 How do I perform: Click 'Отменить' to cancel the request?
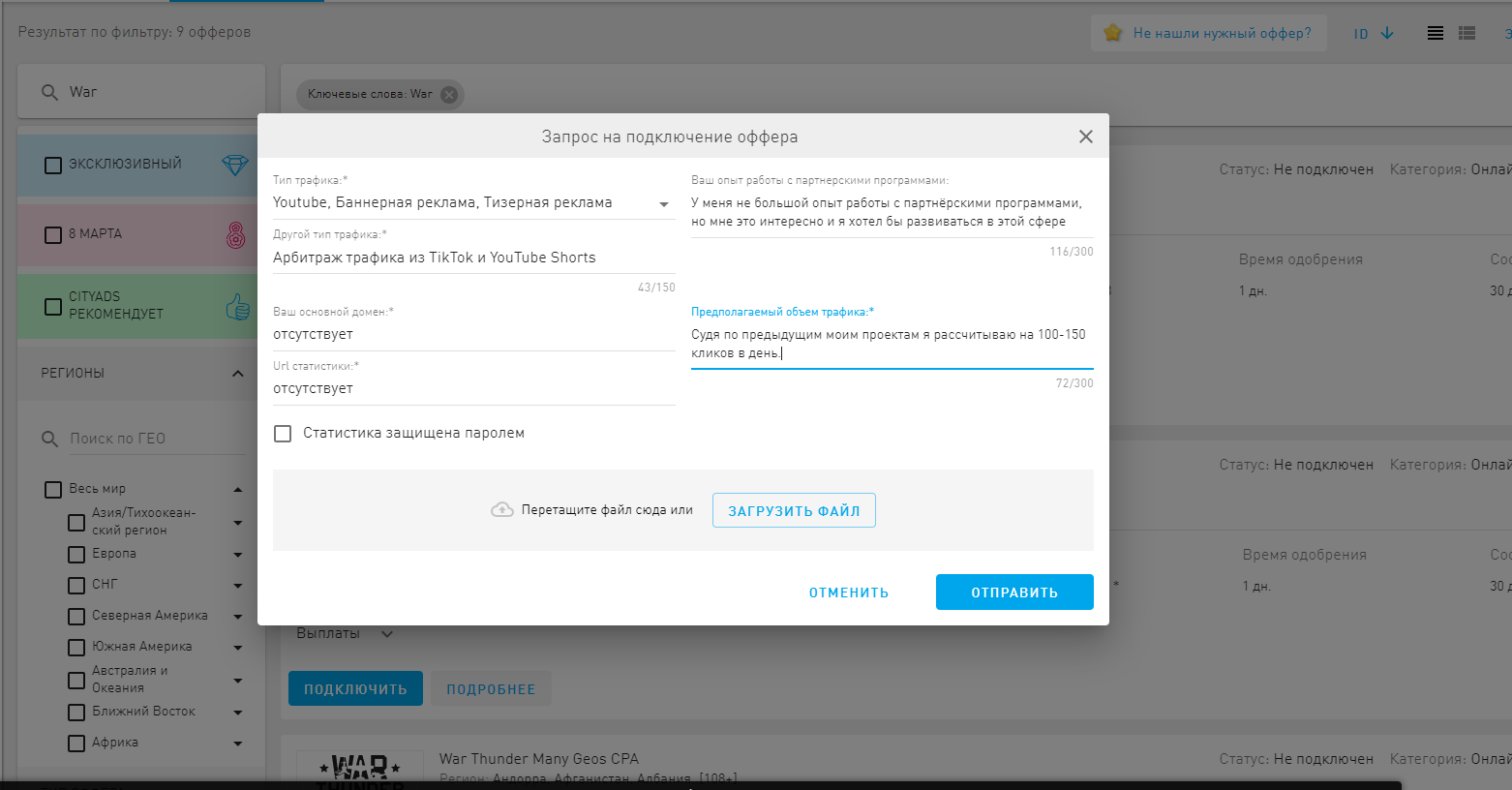coord(848,592)
